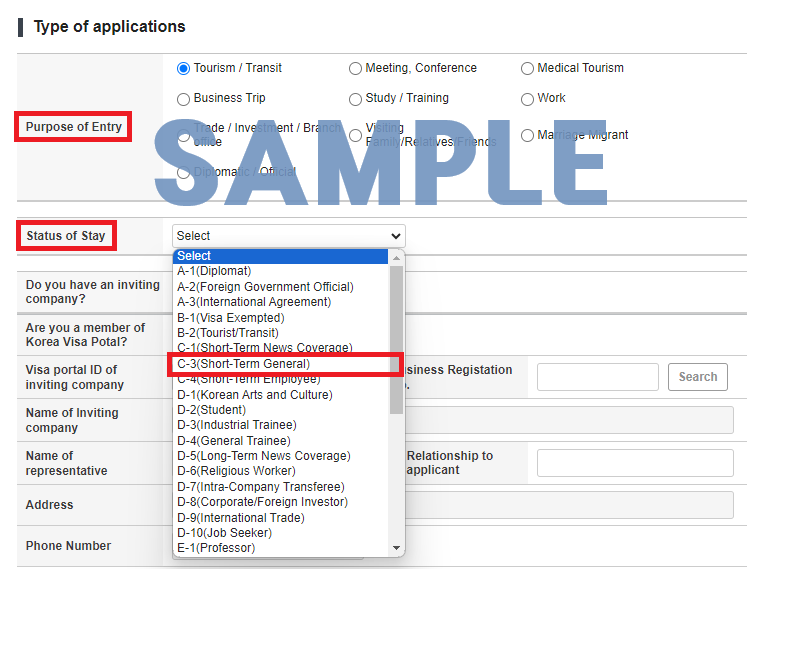
Task: Choose Meeting, Conference as purpose of entry
Action: point(355,69)
